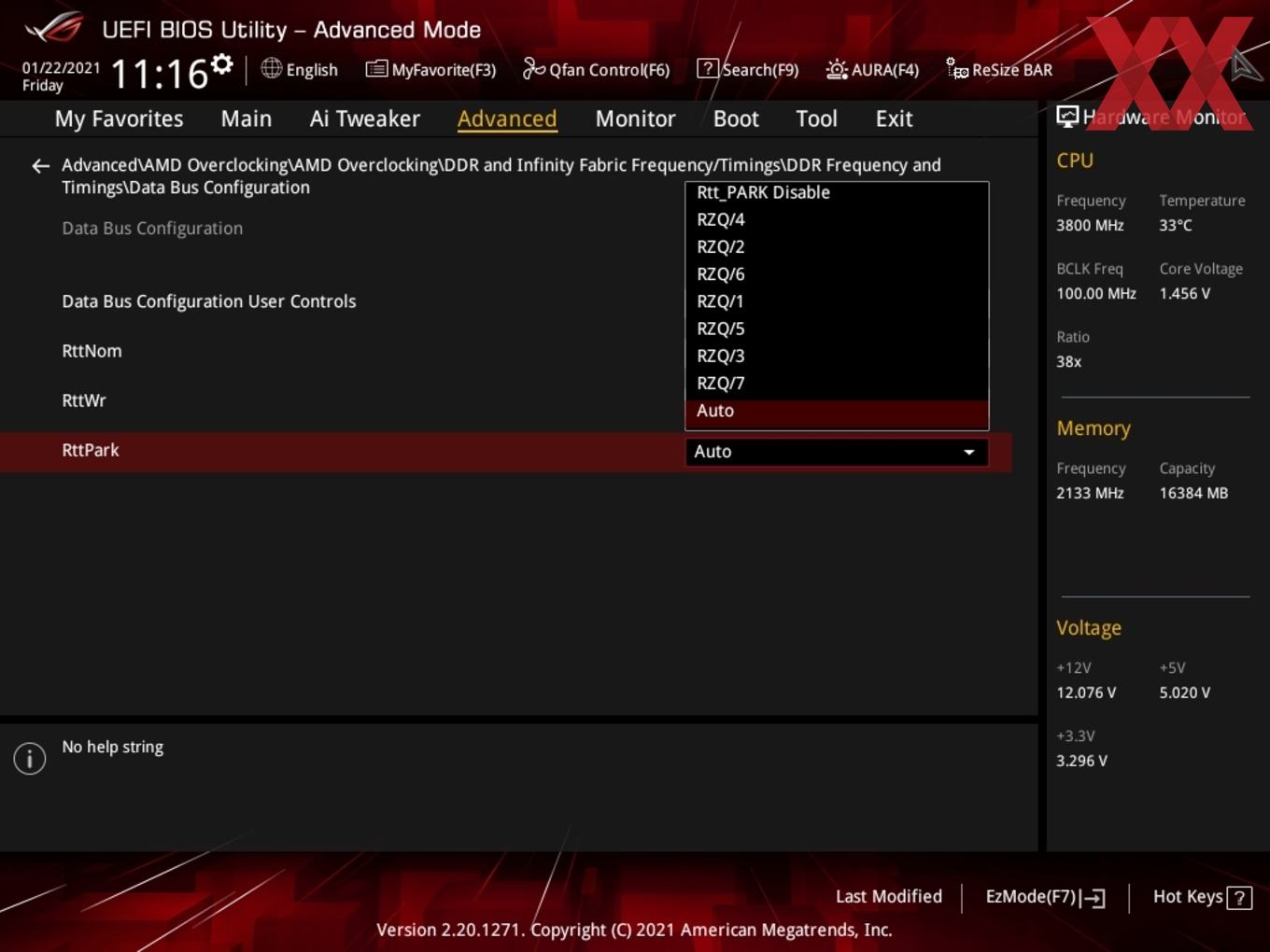Viewport: 1270px width, 952px height.
Task: Click the CPU frequency value 3800 MHz
Action: 1090,225
